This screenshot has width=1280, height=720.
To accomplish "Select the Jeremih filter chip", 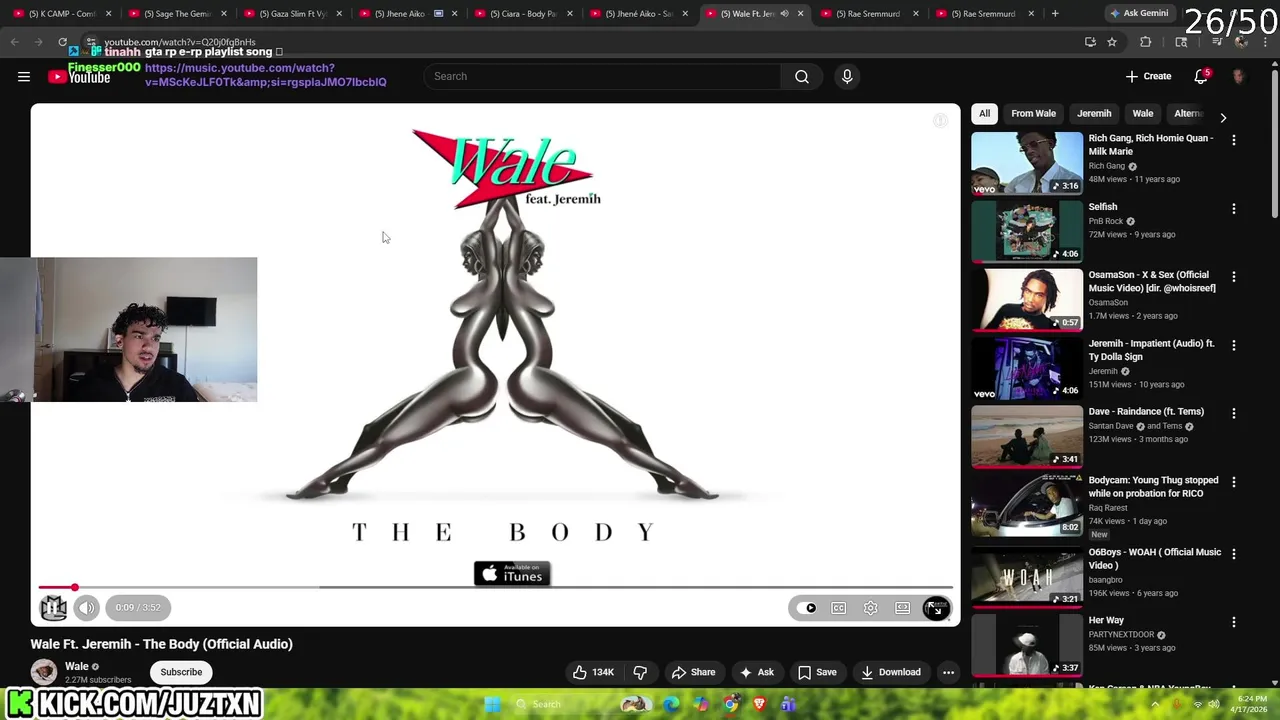I will pyautogui.click(x=1094, y=114).
